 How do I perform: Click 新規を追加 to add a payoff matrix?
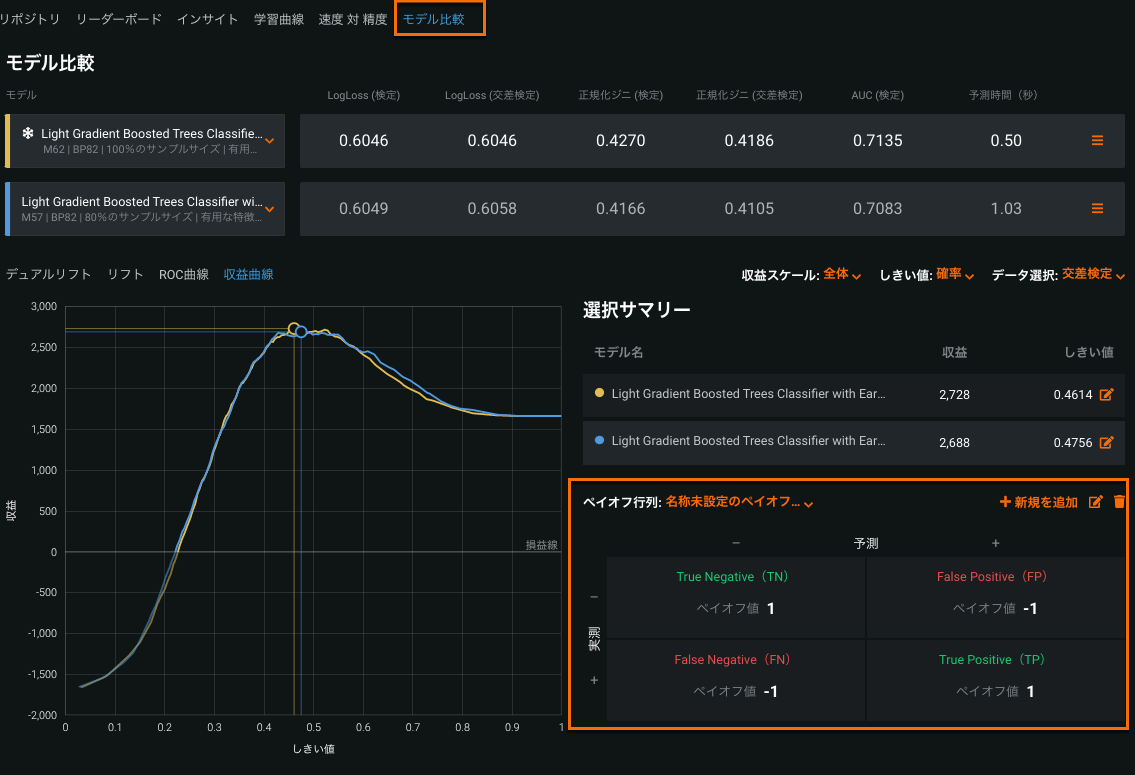pyautogui.click(x=1039, y=502)
